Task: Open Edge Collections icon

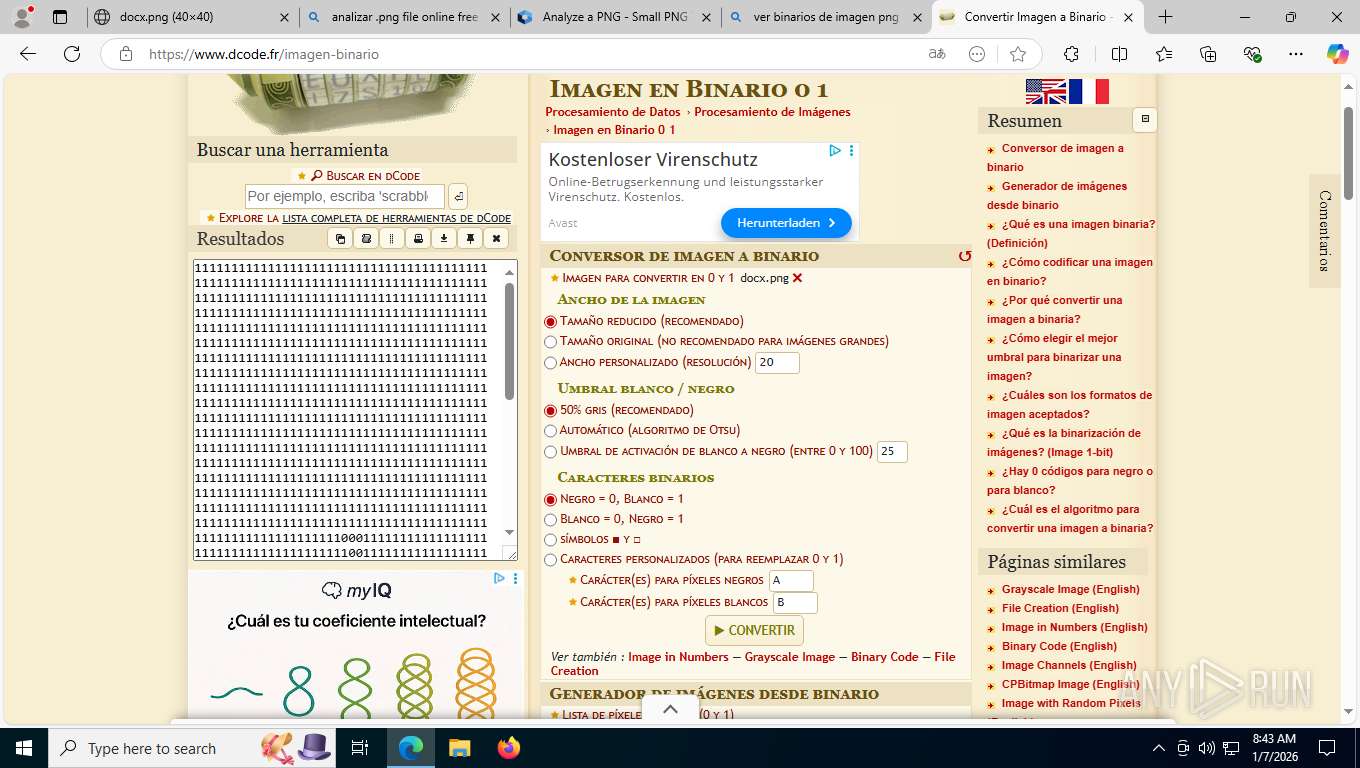Action: tap(1208, 54)
